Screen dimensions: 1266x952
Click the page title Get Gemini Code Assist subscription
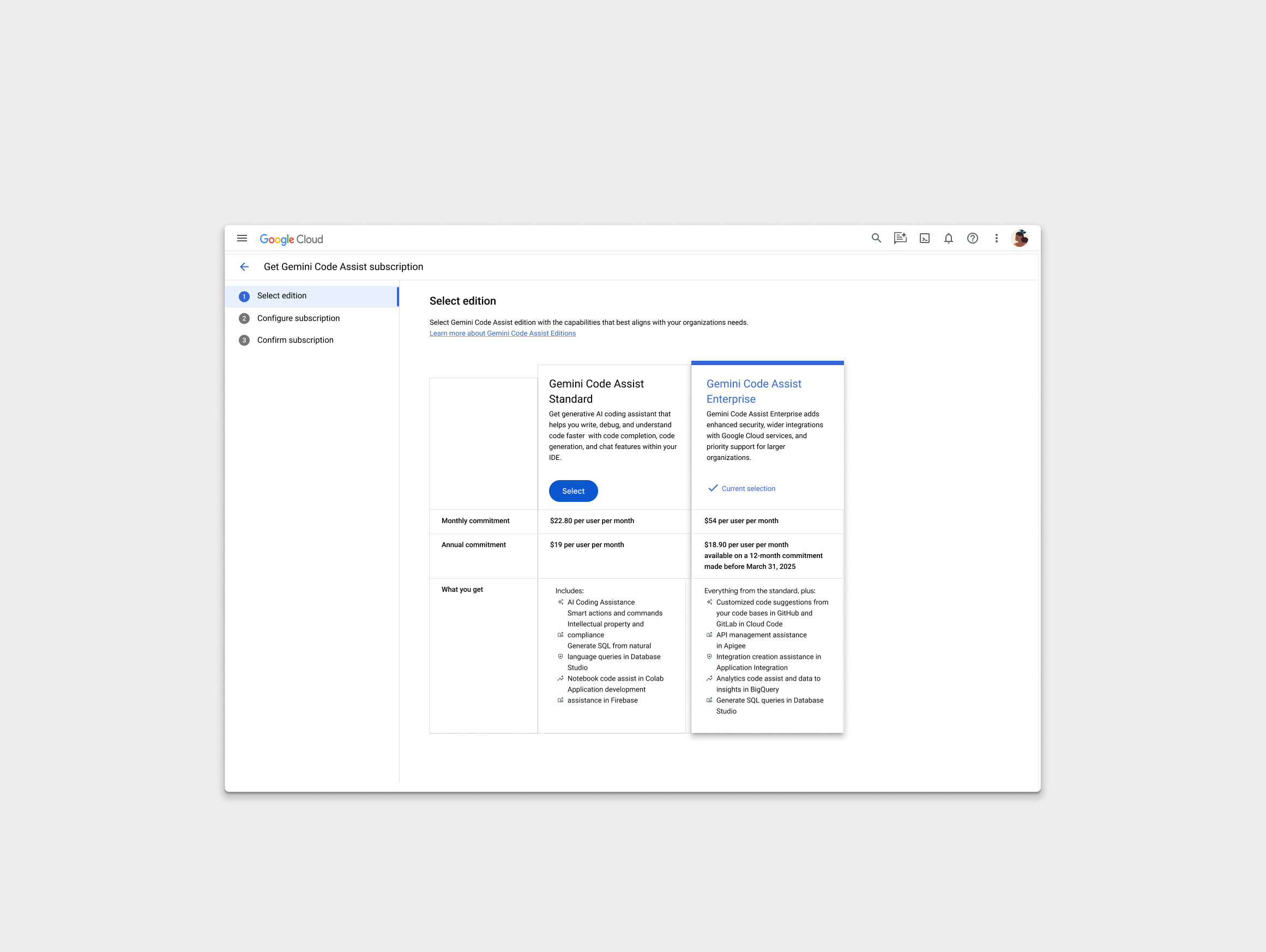(343, 266)
